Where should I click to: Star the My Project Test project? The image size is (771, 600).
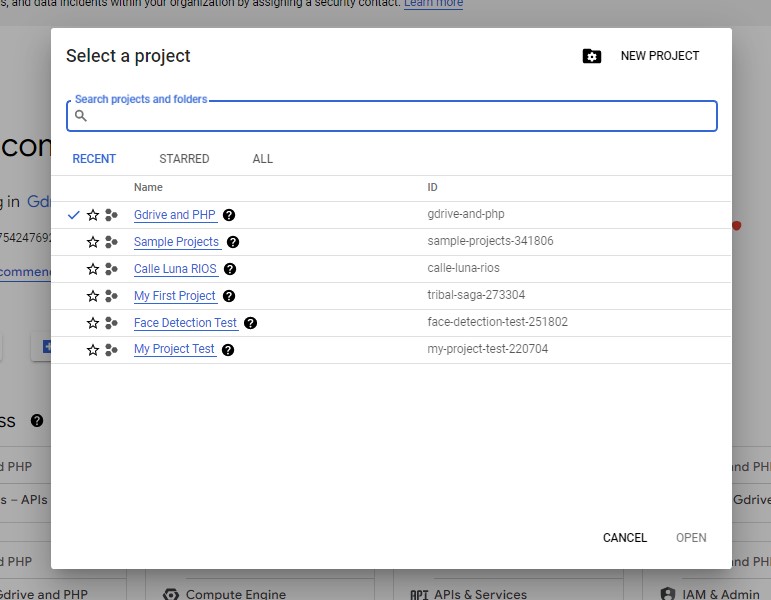point(92,350)
